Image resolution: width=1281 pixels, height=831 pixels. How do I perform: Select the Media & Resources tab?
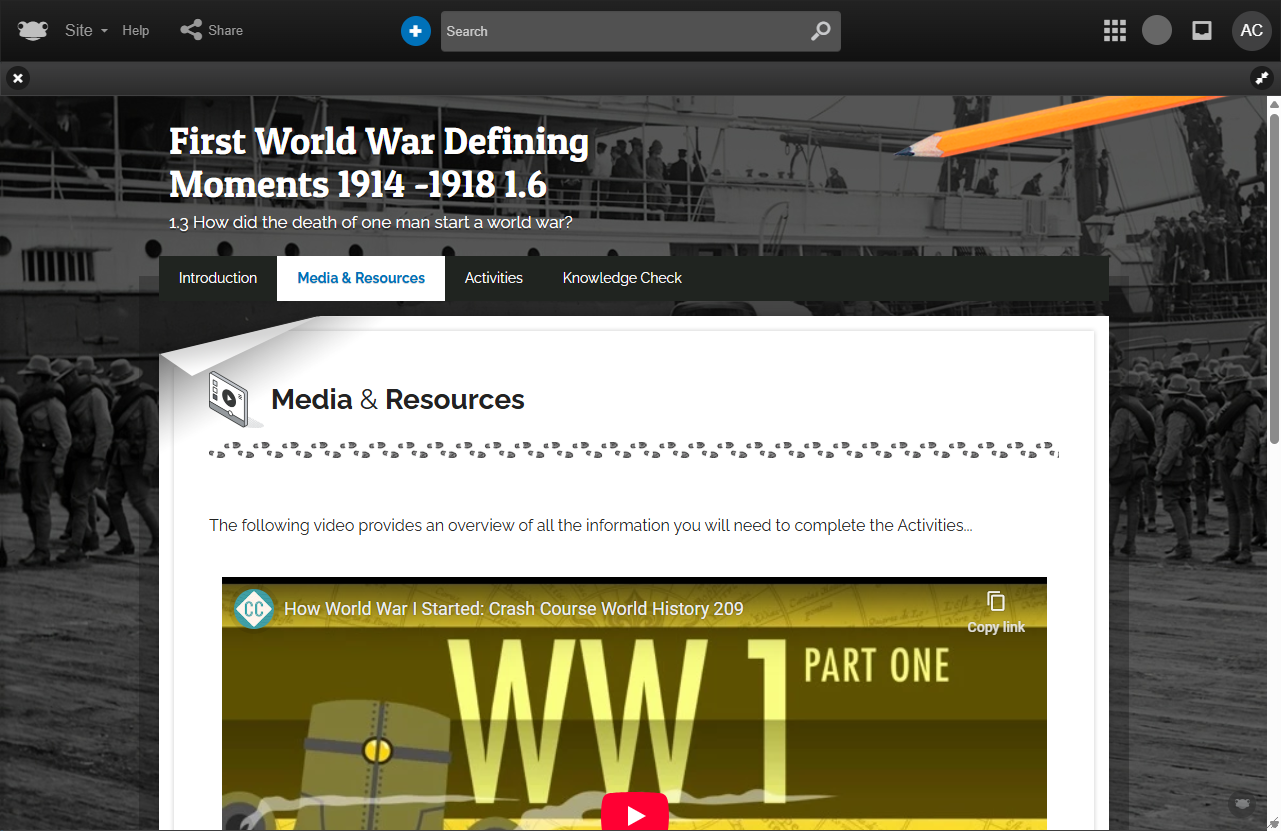[361, 278]
